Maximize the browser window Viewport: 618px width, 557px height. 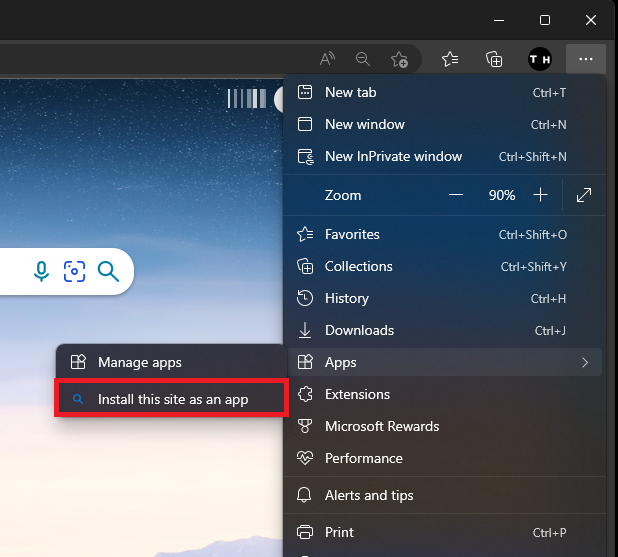click(x=545, y=20)
